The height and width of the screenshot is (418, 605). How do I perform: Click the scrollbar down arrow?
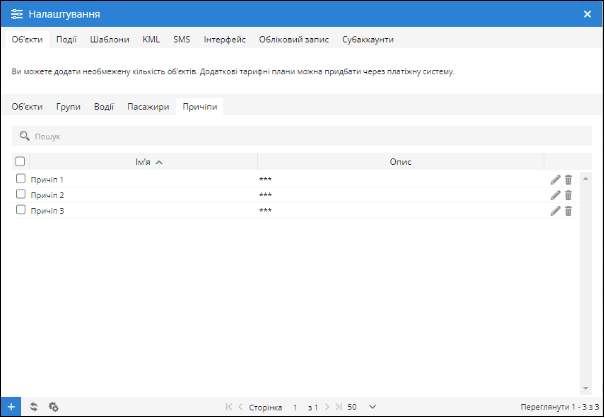pyautogui.click(x=586, y=388)
